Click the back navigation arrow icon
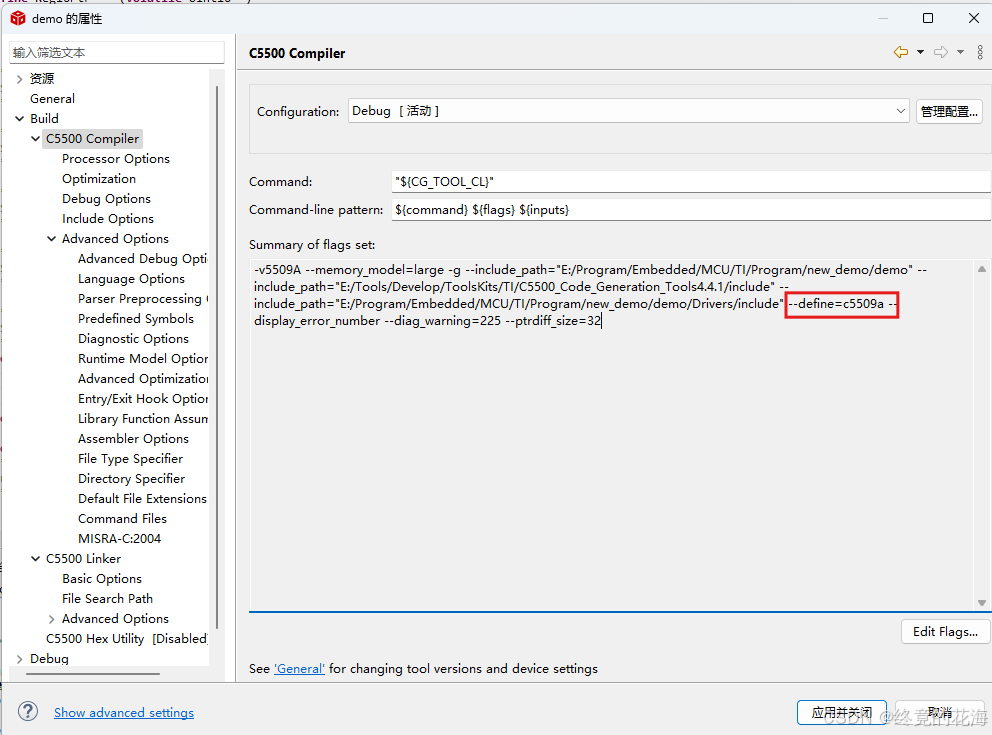This screenshot has height=735, width=992. click(901, 52)
